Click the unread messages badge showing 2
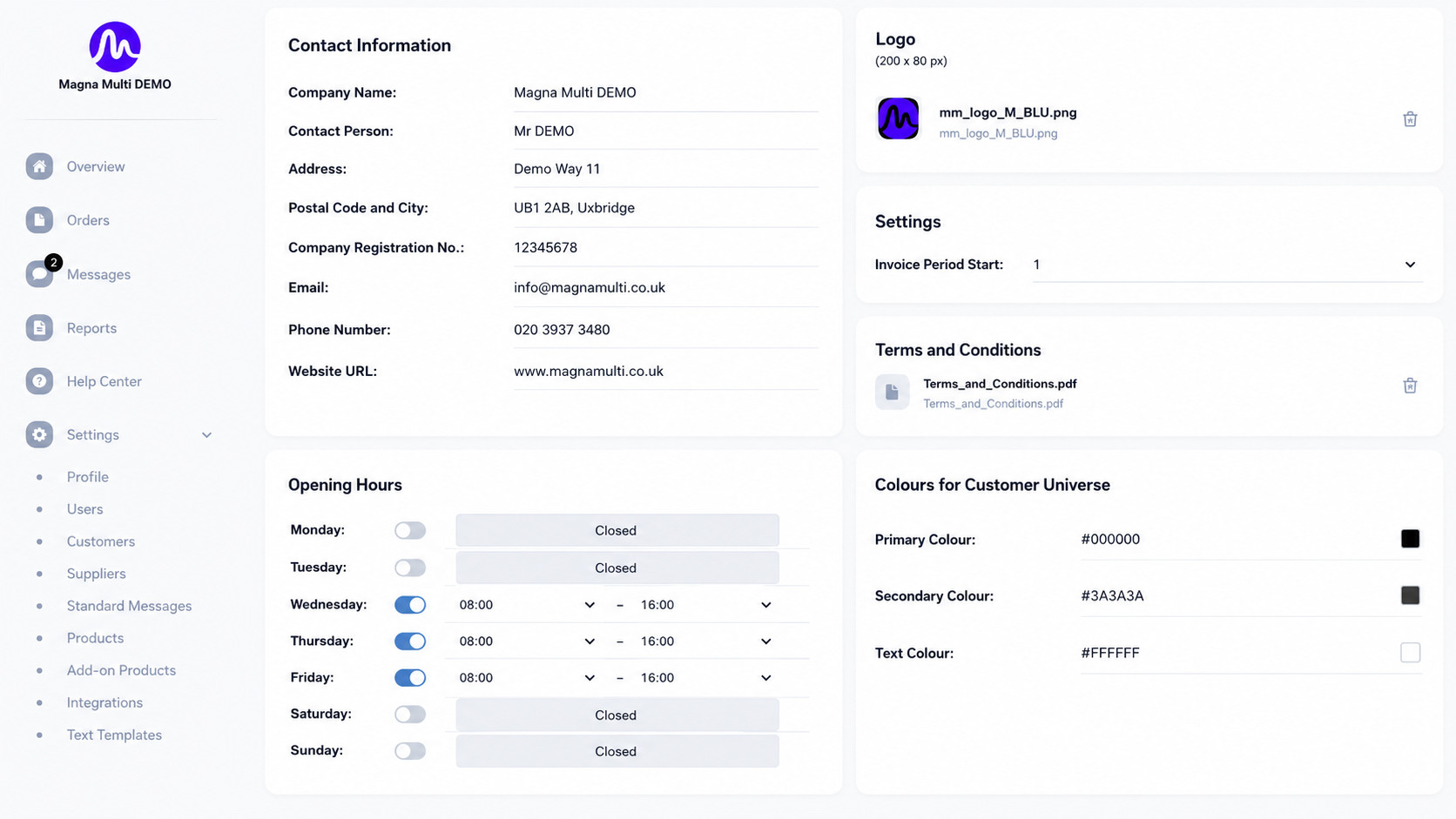Image resolution: width=1456 pixels, height=819 pixels. tap(54, 262)
